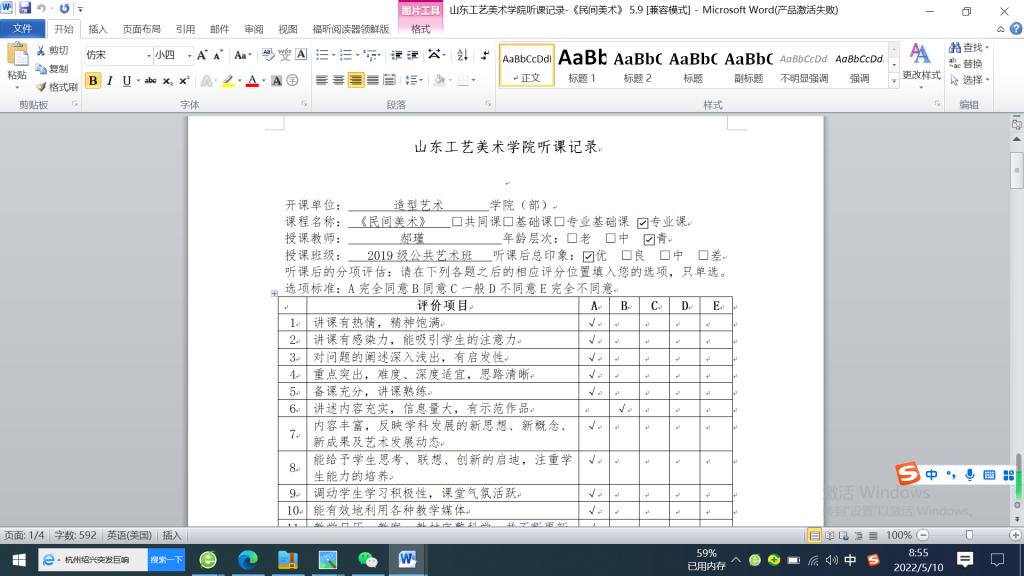Image resolution: width=1024 pixels, height=576 pixels.
Task: Uncheck the 专业课 checkbox
Action: point(643,222)
